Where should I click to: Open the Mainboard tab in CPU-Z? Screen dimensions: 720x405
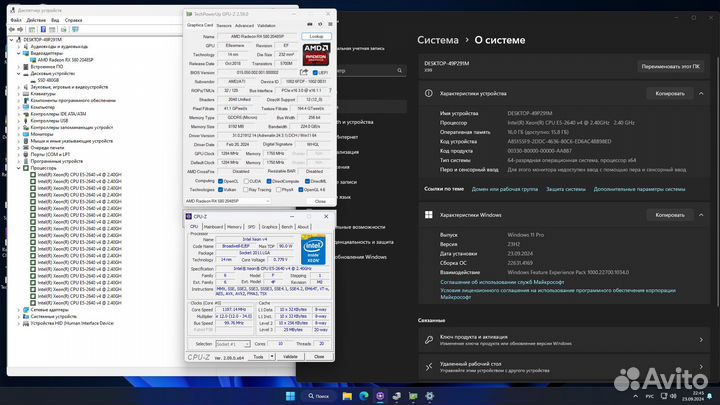pos(214,227)
